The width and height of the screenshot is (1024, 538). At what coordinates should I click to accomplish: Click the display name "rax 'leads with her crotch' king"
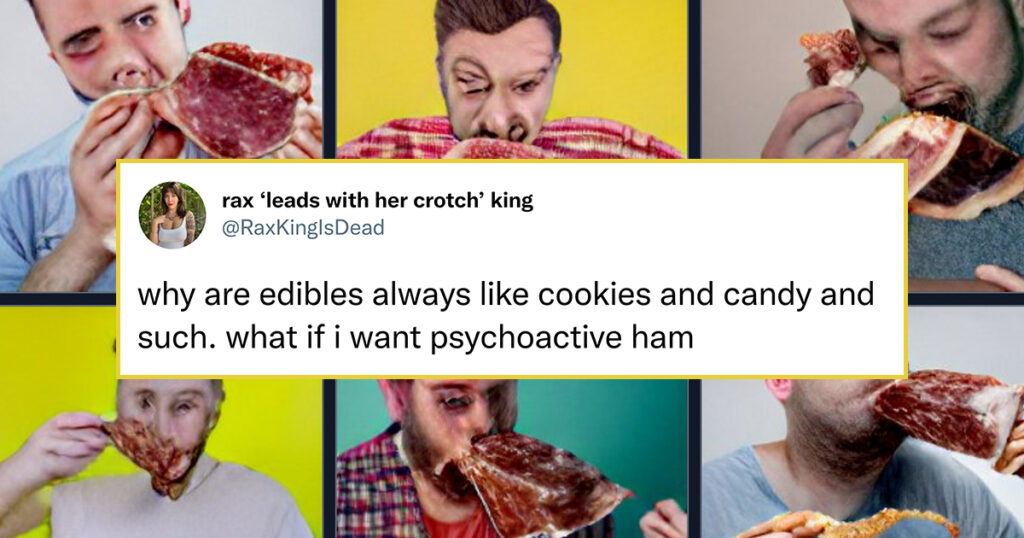click(x=377, y=200)
